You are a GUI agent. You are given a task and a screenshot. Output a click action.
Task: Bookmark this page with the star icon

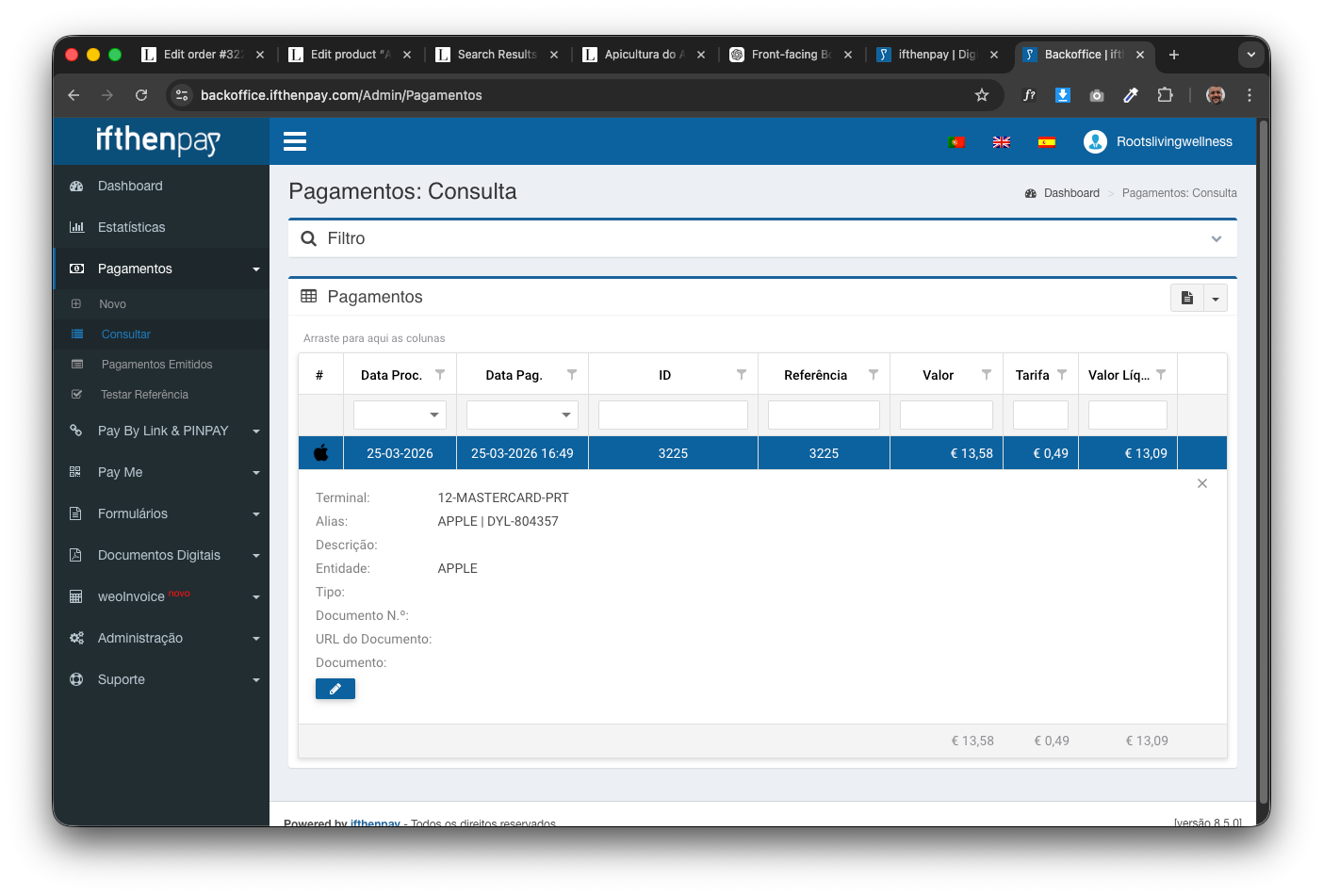click(981, 95)
